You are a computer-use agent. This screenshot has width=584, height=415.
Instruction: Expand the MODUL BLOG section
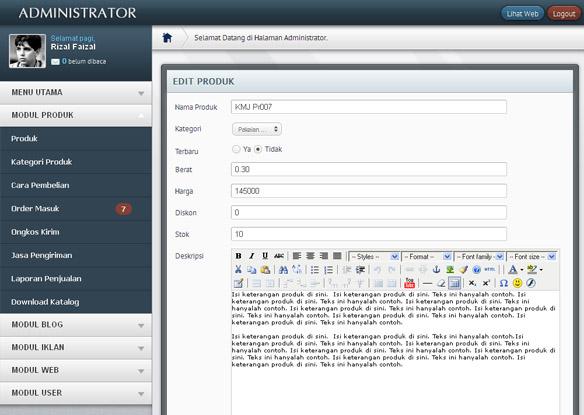click(76, 324)
